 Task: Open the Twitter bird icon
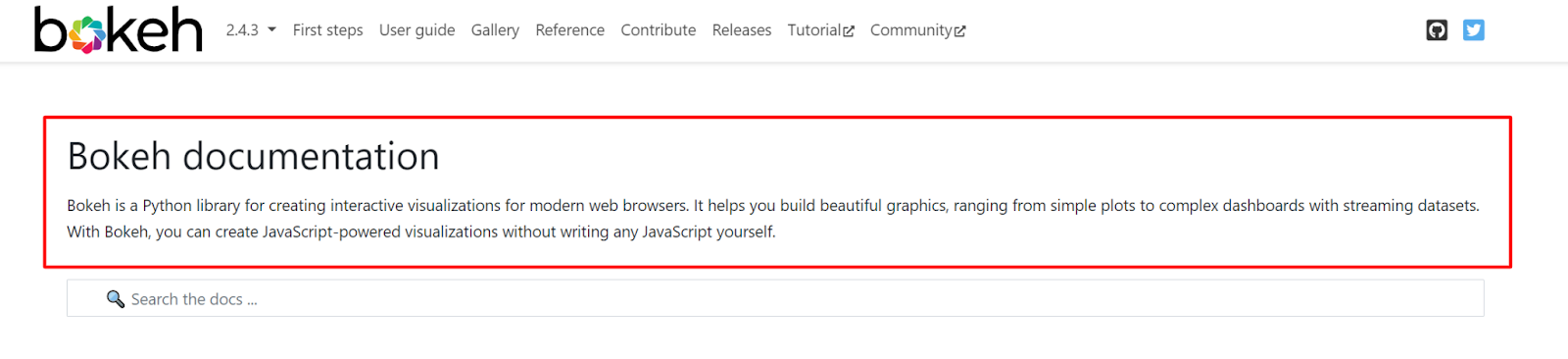[1474, 30]
